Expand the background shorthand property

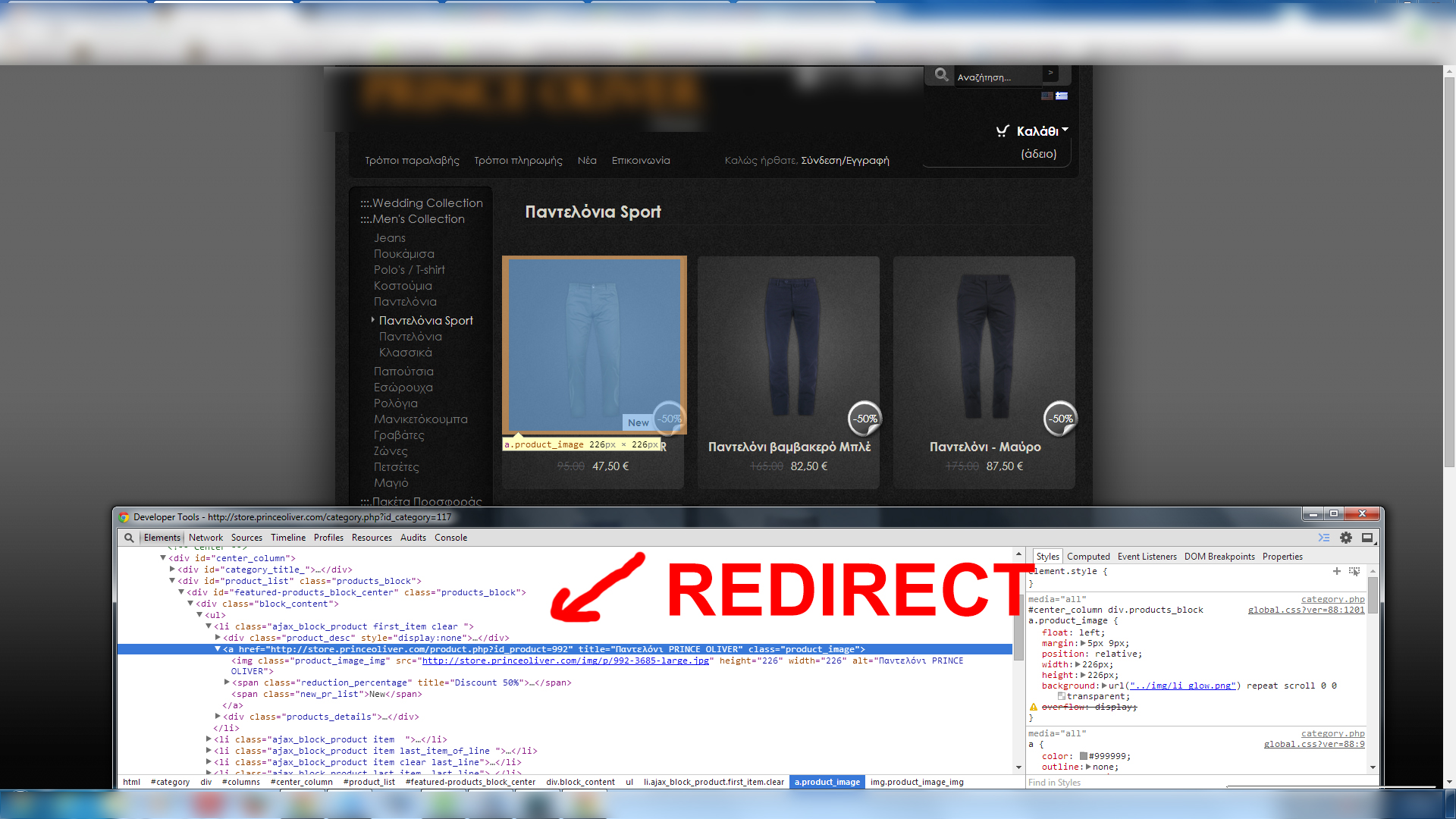(1104, 686)
